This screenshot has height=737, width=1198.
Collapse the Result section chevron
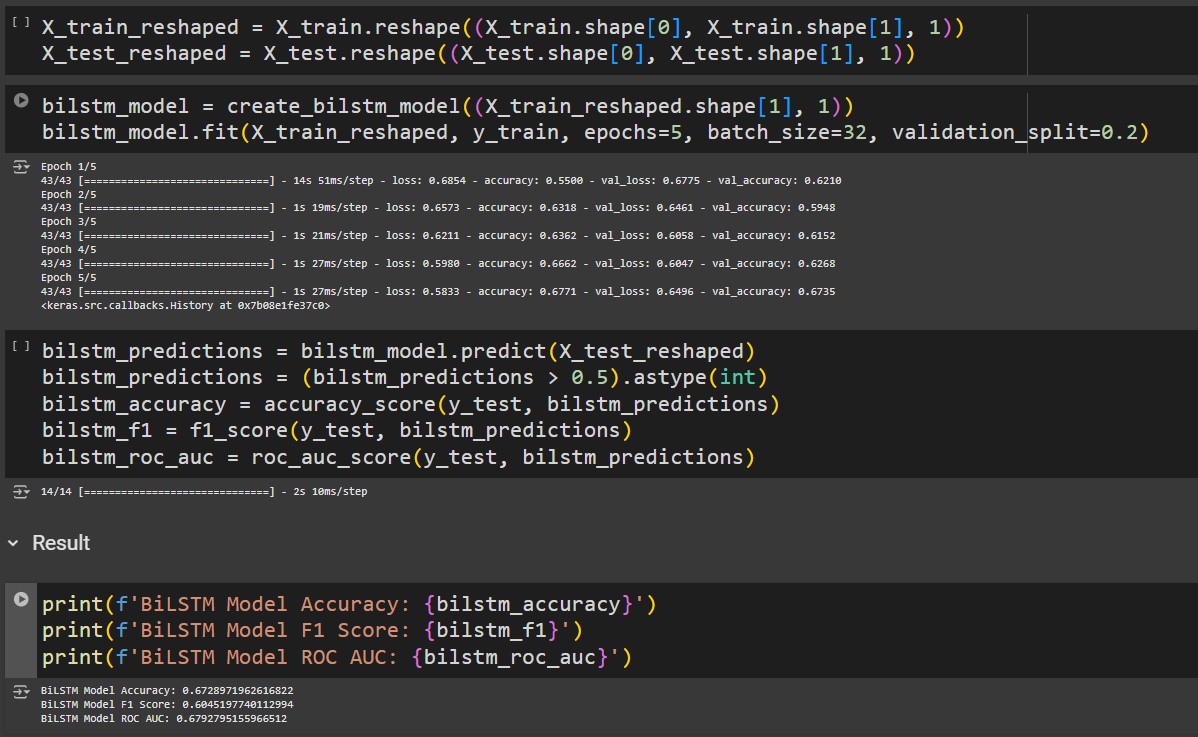tap(13, 543)
